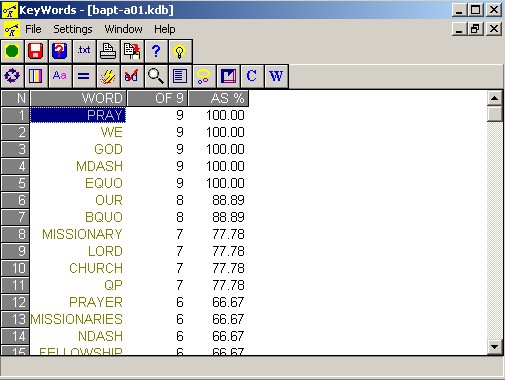Click the Aa font settings icon

coord(60,76)
